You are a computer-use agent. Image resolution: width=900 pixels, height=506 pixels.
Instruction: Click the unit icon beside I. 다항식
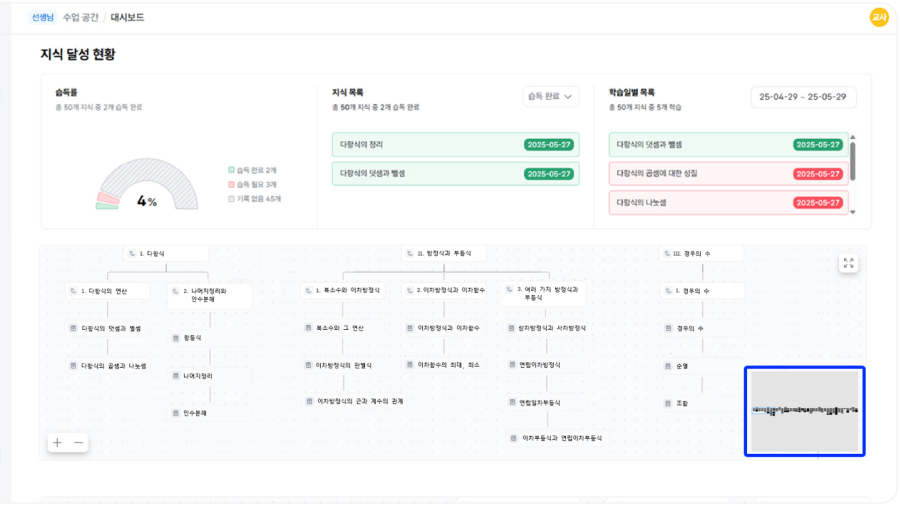pos(131,254)
